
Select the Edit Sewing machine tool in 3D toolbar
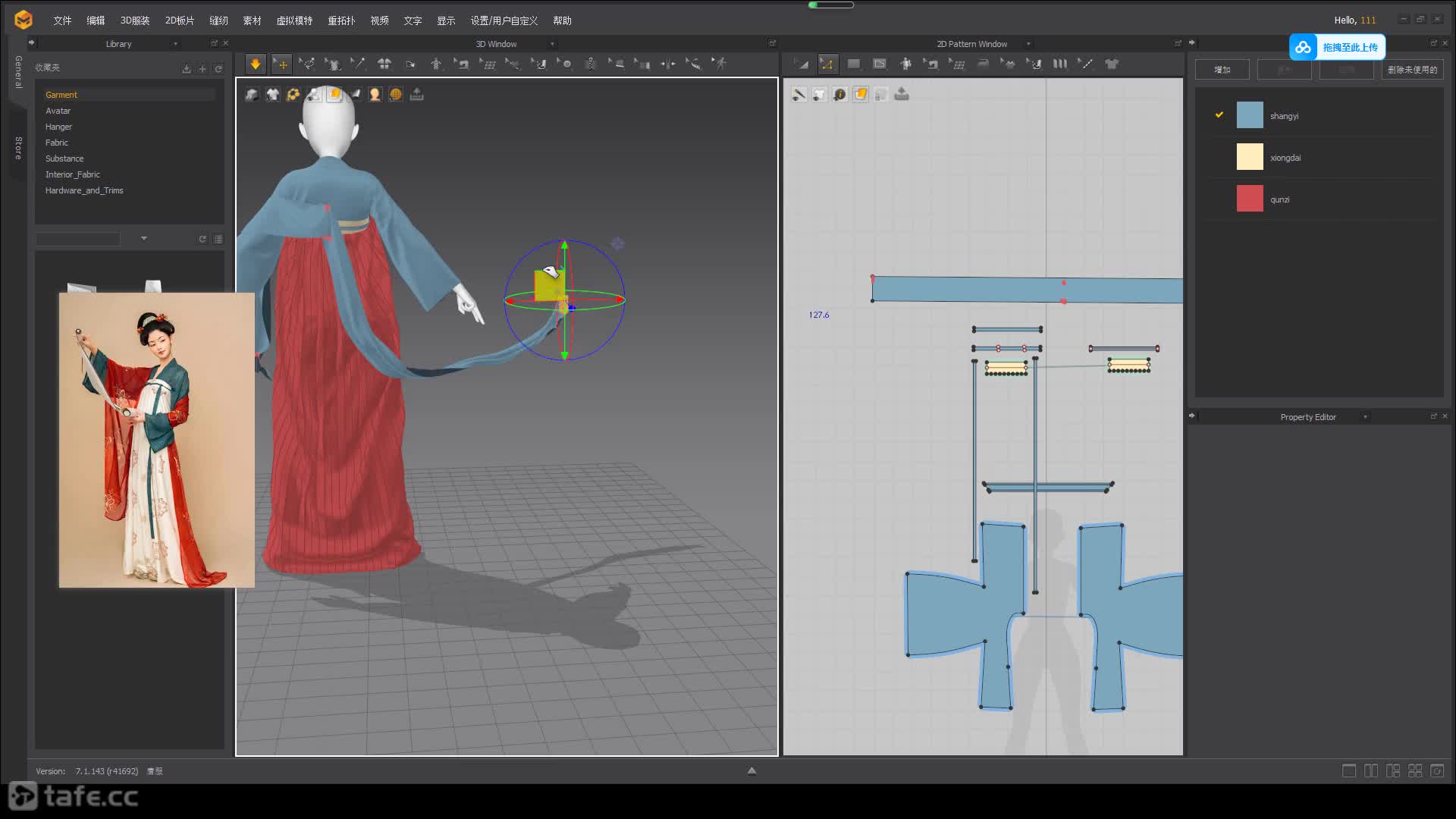pos(462,64)
